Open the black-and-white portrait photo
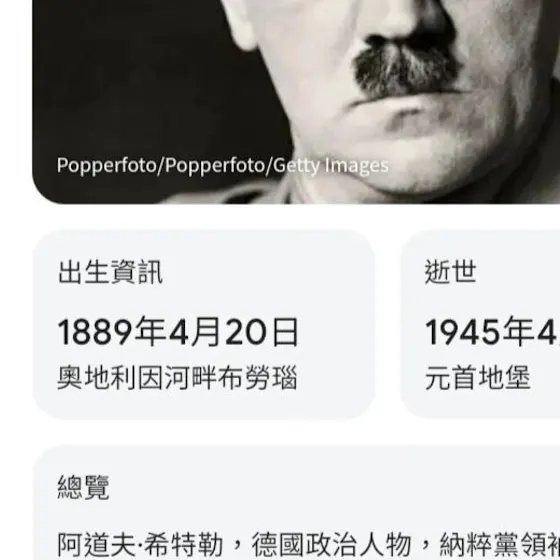 tap(296, 102)
